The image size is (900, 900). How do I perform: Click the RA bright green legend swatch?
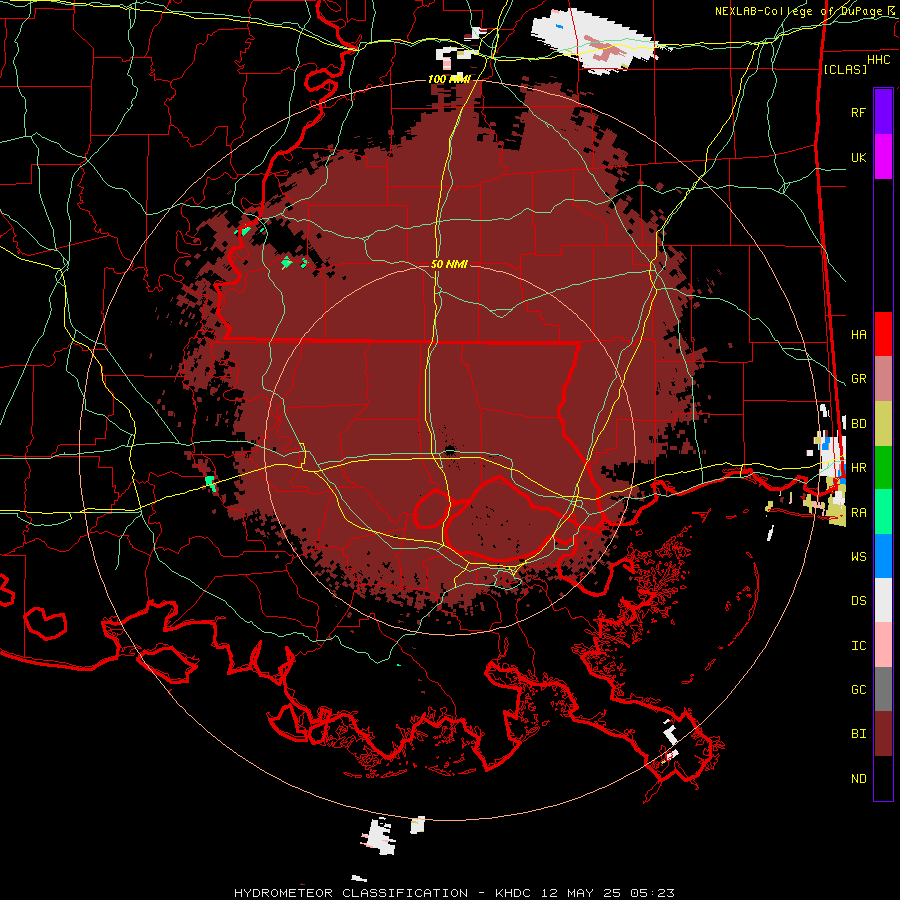[x=883, y=512]
